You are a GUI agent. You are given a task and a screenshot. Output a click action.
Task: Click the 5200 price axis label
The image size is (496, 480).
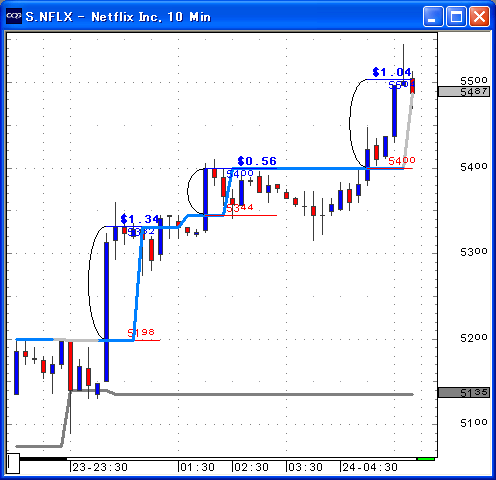474,338
